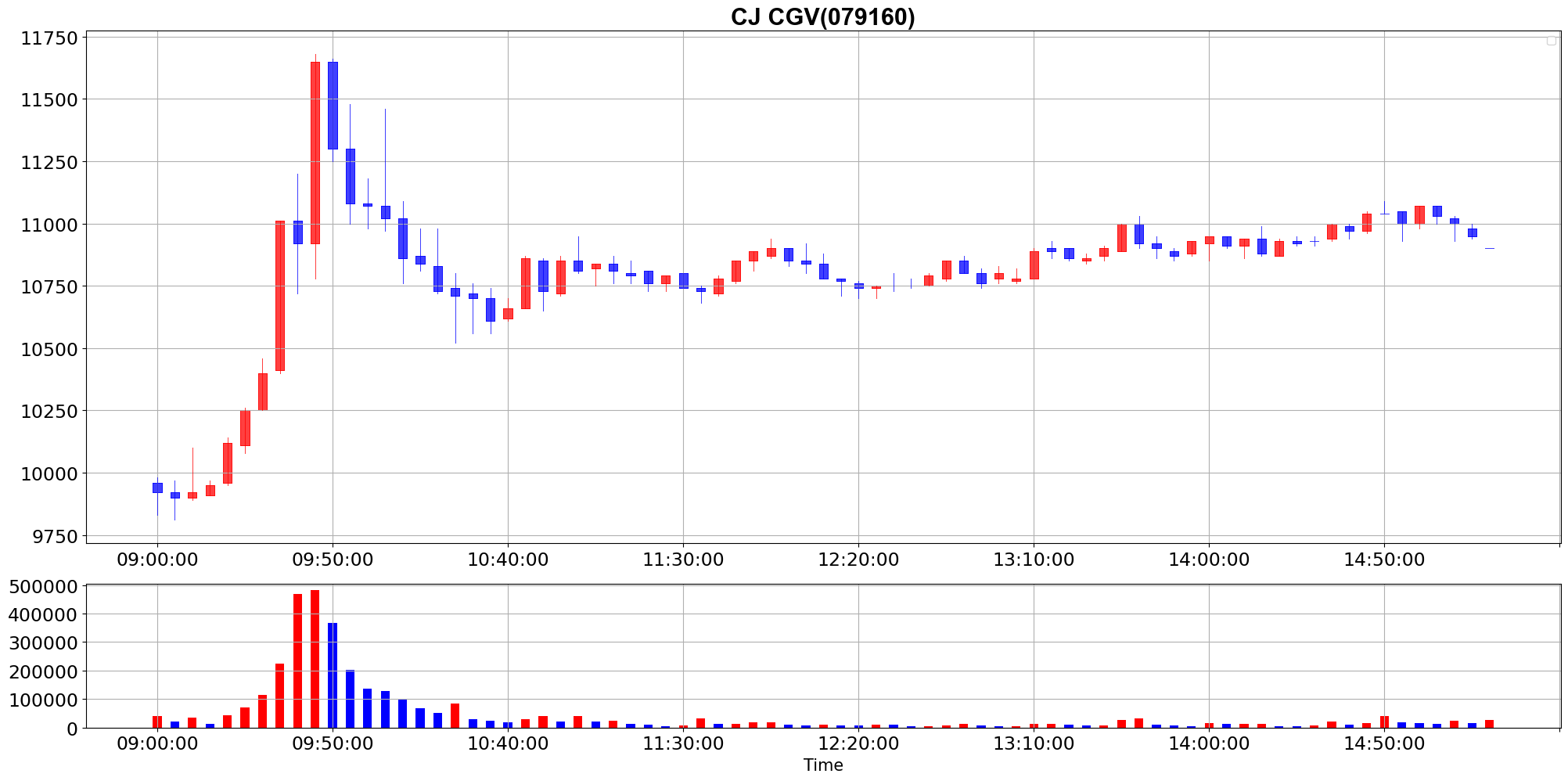Click 10:40:00 label under the price chart

pyautogui.click(x=508, y=560)
